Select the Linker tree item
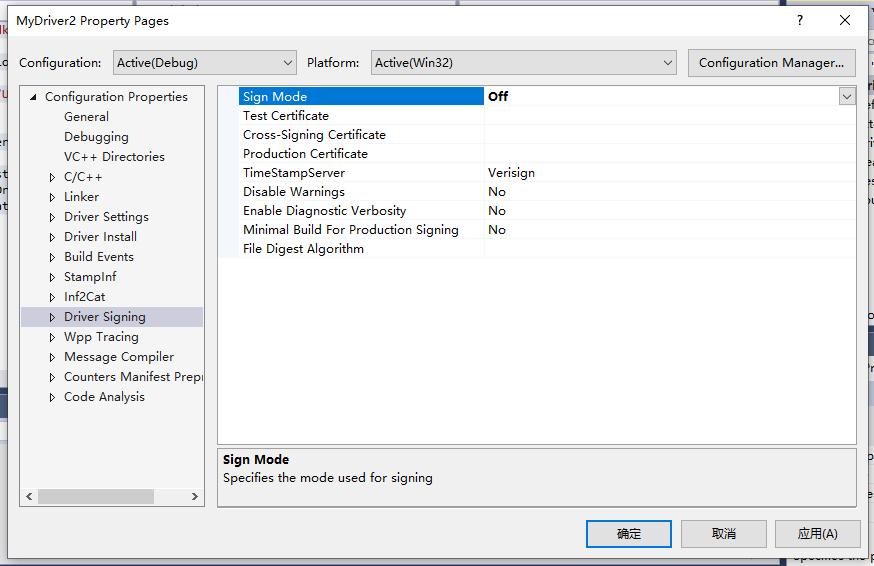Image resolution: width=874 pixels, height=566 pixels. point(81,197)
